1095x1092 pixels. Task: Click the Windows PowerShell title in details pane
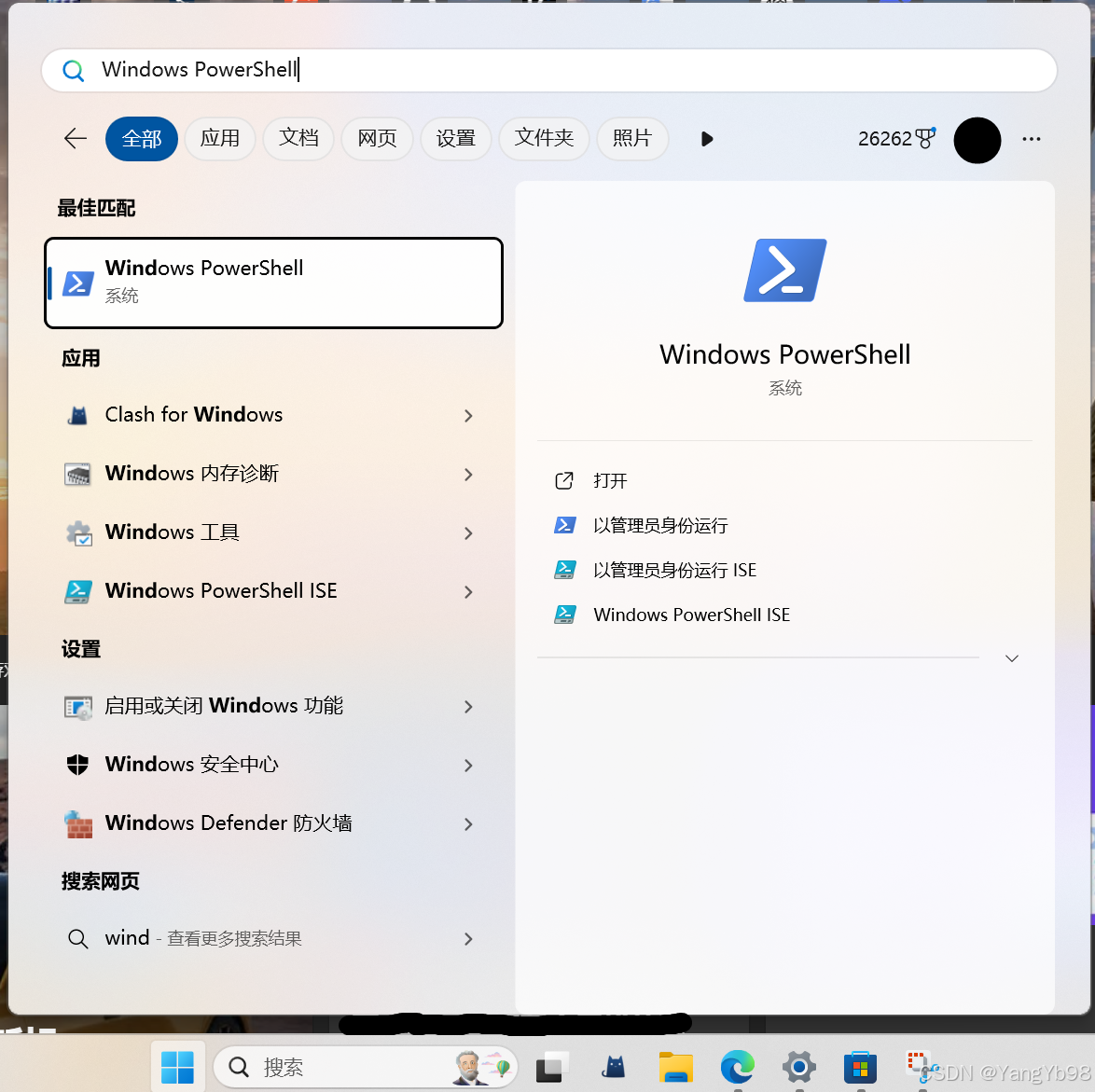pyautogui.click(x=785, y=354)
